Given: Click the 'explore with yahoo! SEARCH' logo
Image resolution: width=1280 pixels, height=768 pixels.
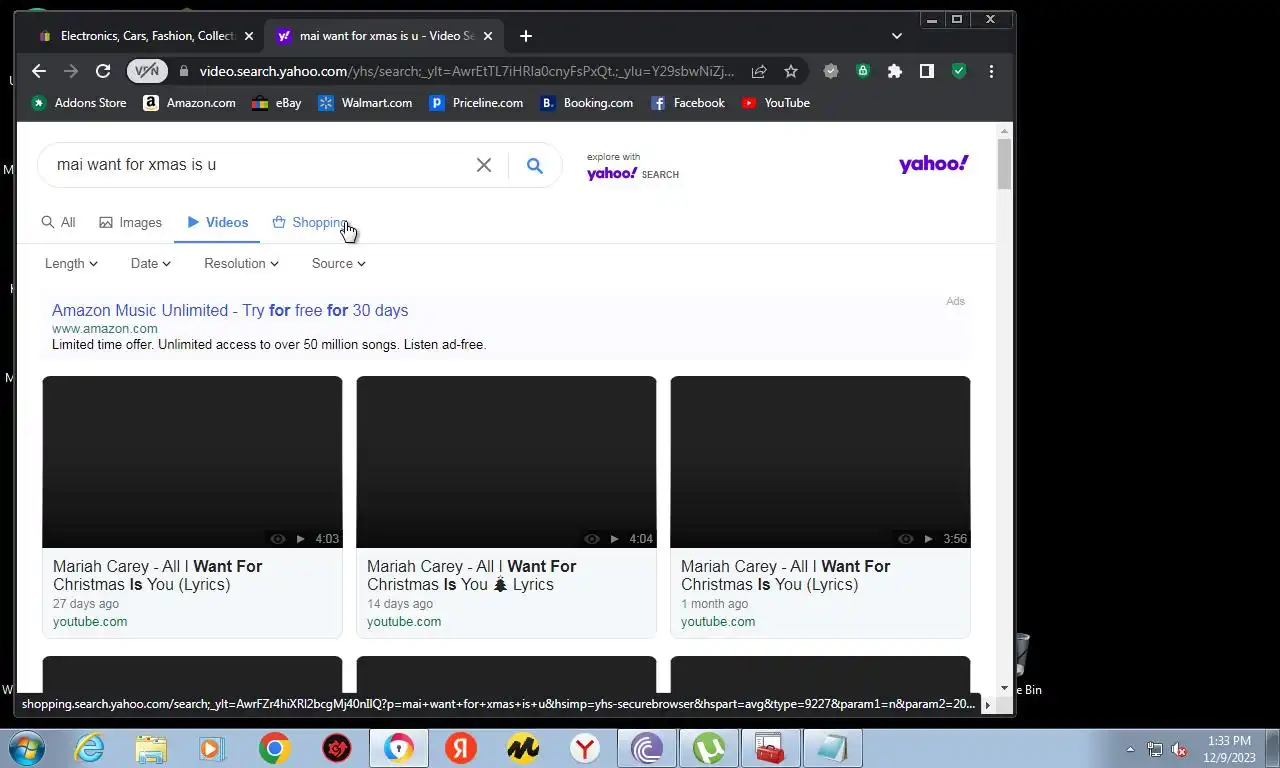Looking at the screenshot, I should (633, 167).
